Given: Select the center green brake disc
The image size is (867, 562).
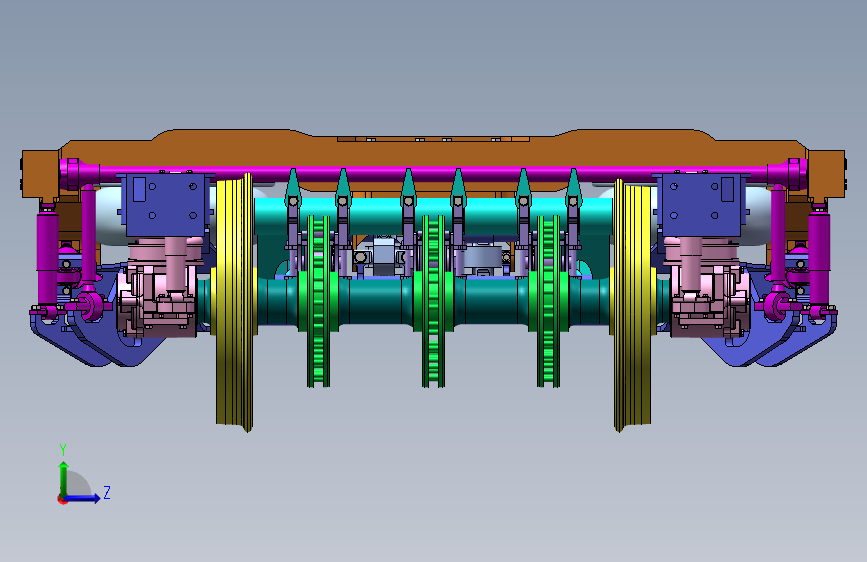Looking at the screenshot, I should pos(434,301).
